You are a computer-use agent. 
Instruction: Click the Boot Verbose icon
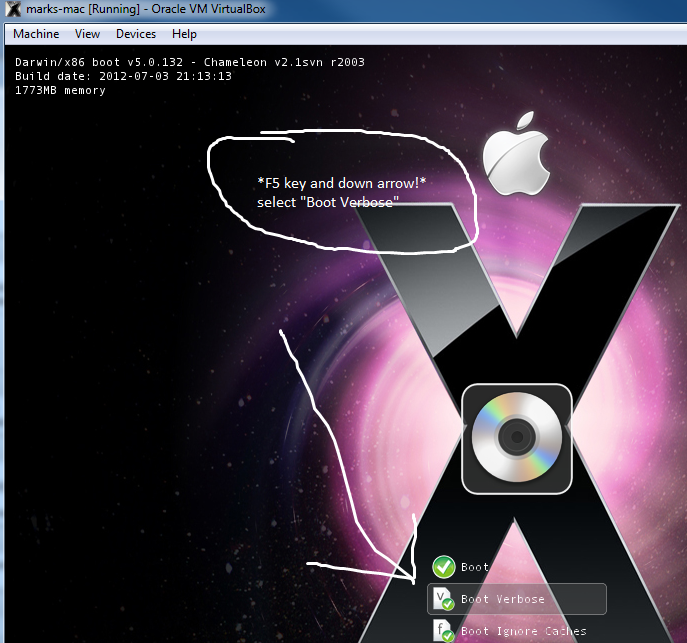pos(443,599)
